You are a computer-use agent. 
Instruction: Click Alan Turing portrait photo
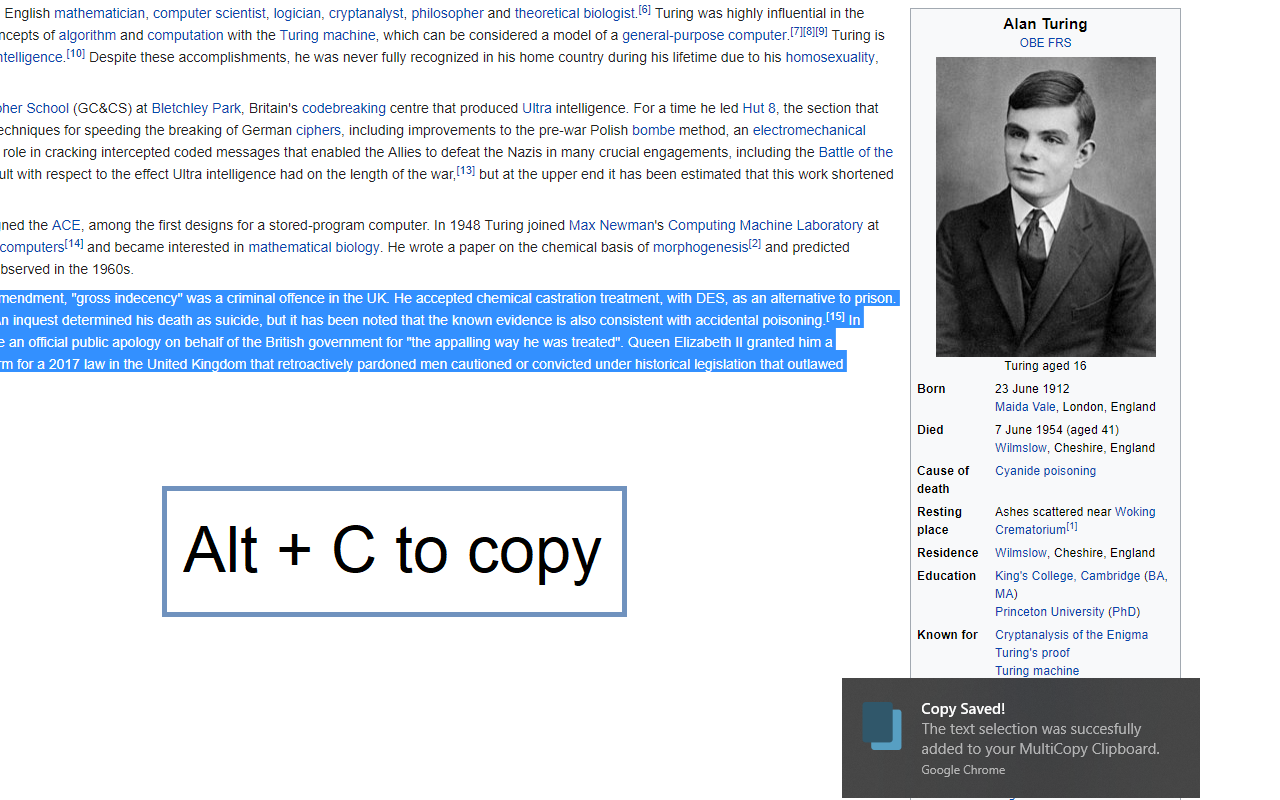point(1045,207)
